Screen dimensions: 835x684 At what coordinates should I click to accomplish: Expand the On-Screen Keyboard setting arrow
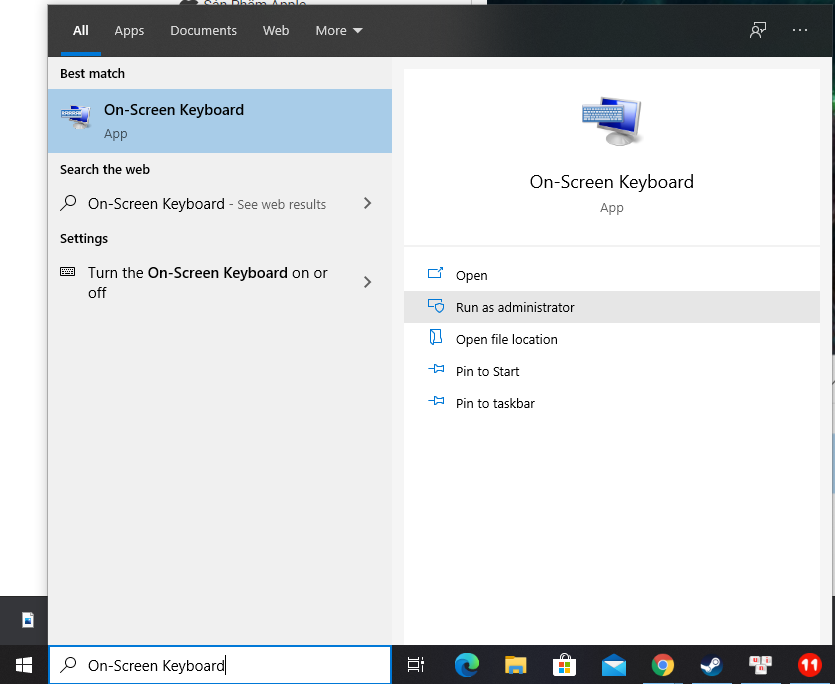click(x=367, y=282)
